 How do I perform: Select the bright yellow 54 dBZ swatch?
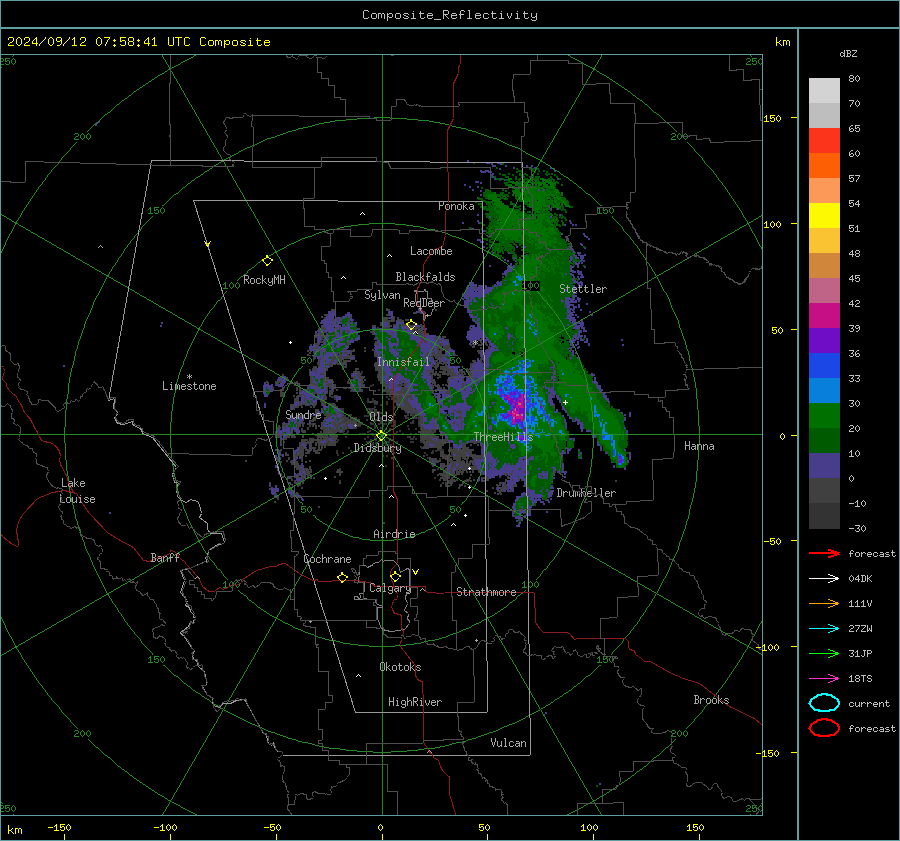pos(824,215)
